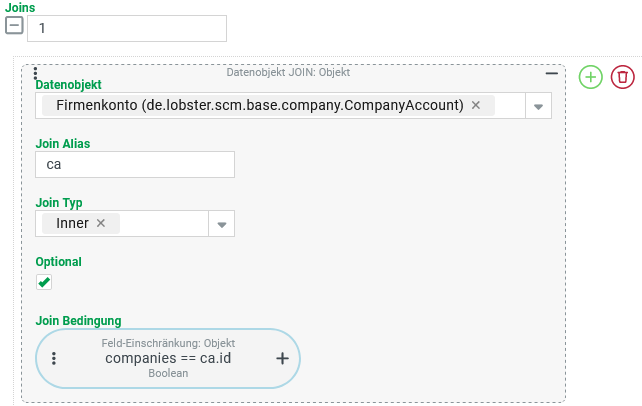
Task: Click the Joins count field showing 1
Action: click(x=127, y=28)
